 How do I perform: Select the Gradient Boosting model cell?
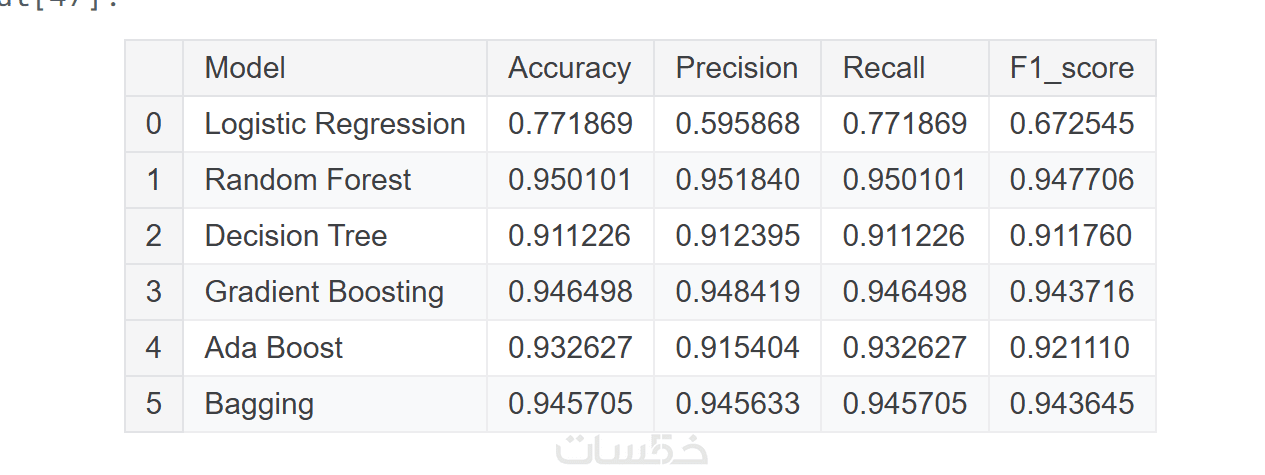point(324,292)
